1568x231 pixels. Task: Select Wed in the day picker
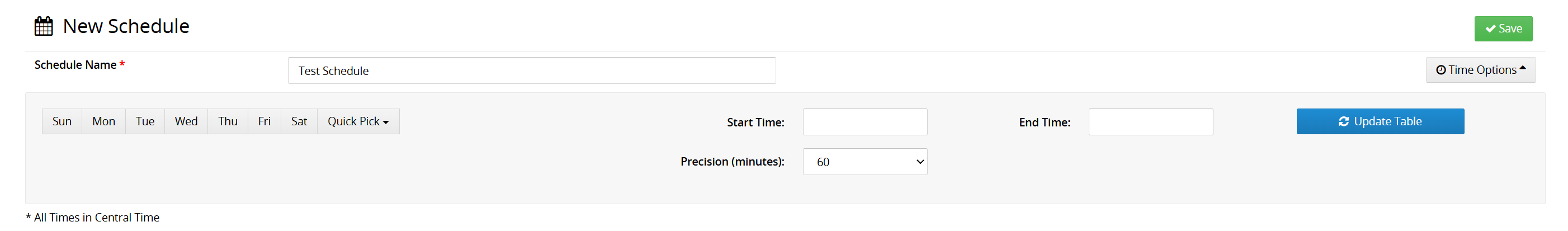(x=186, y=121)
